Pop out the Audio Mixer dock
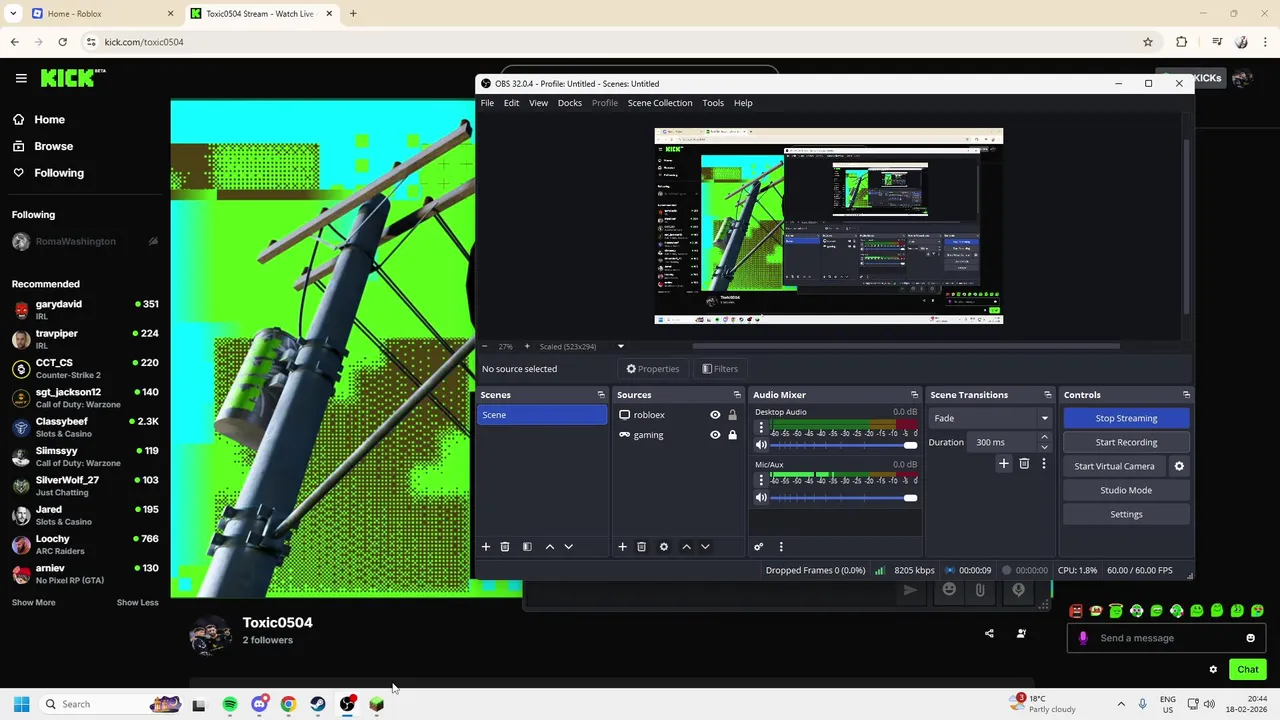 tap(914, 395)
